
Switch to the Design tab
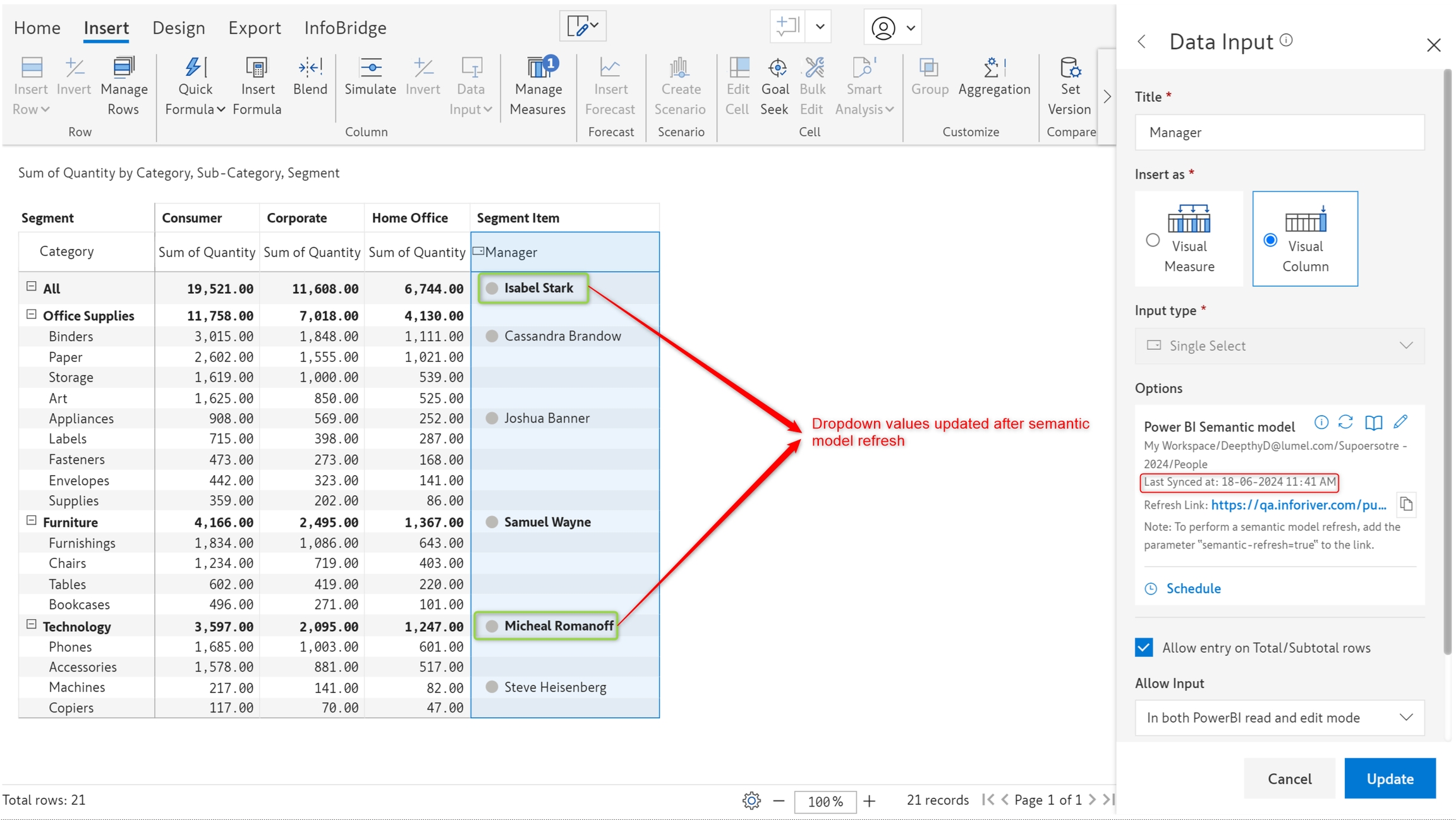click(179, 28)
